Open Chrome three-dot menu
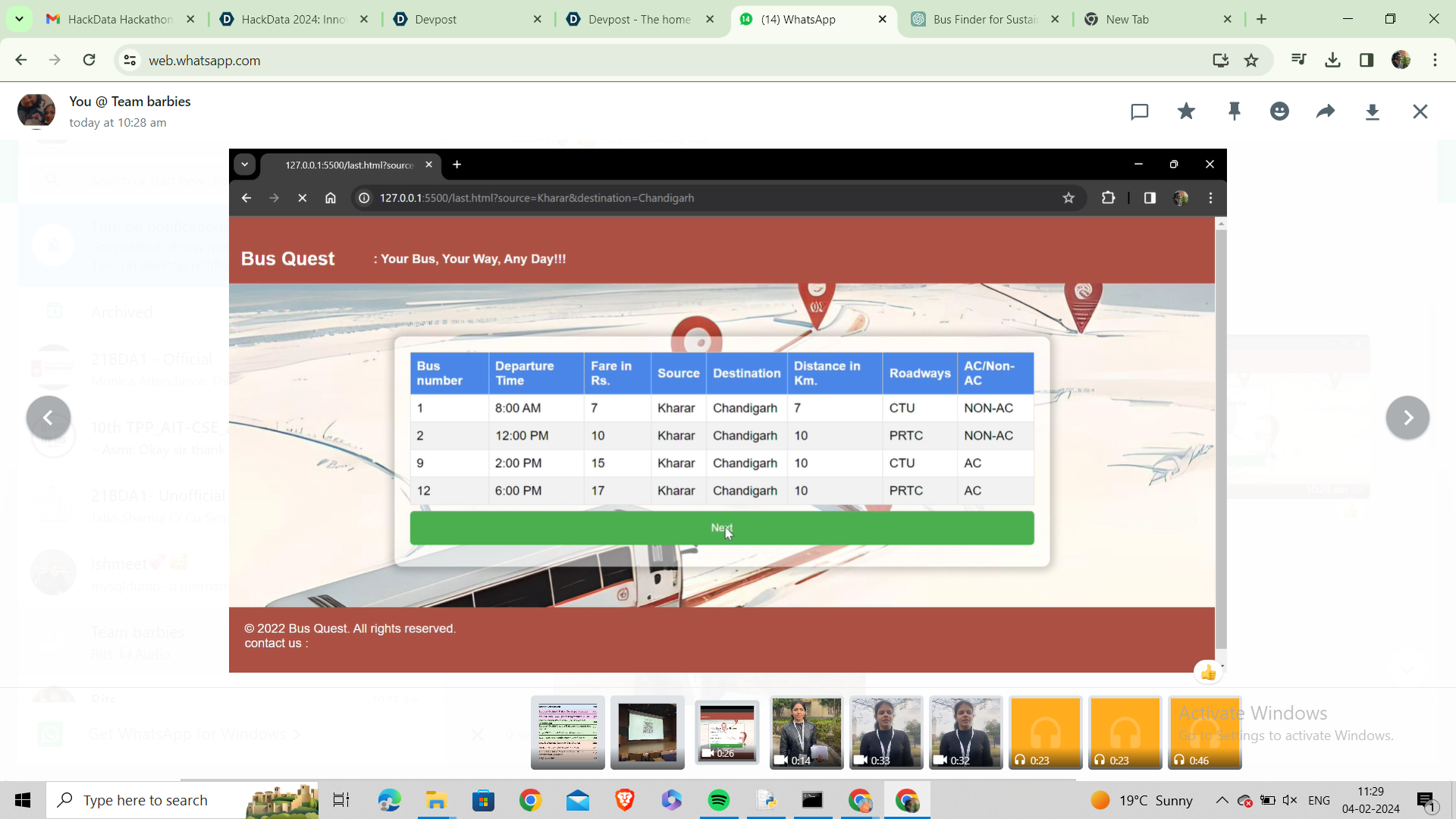This screenshot has width=1456, height=819. click(x=1435, y=61)
